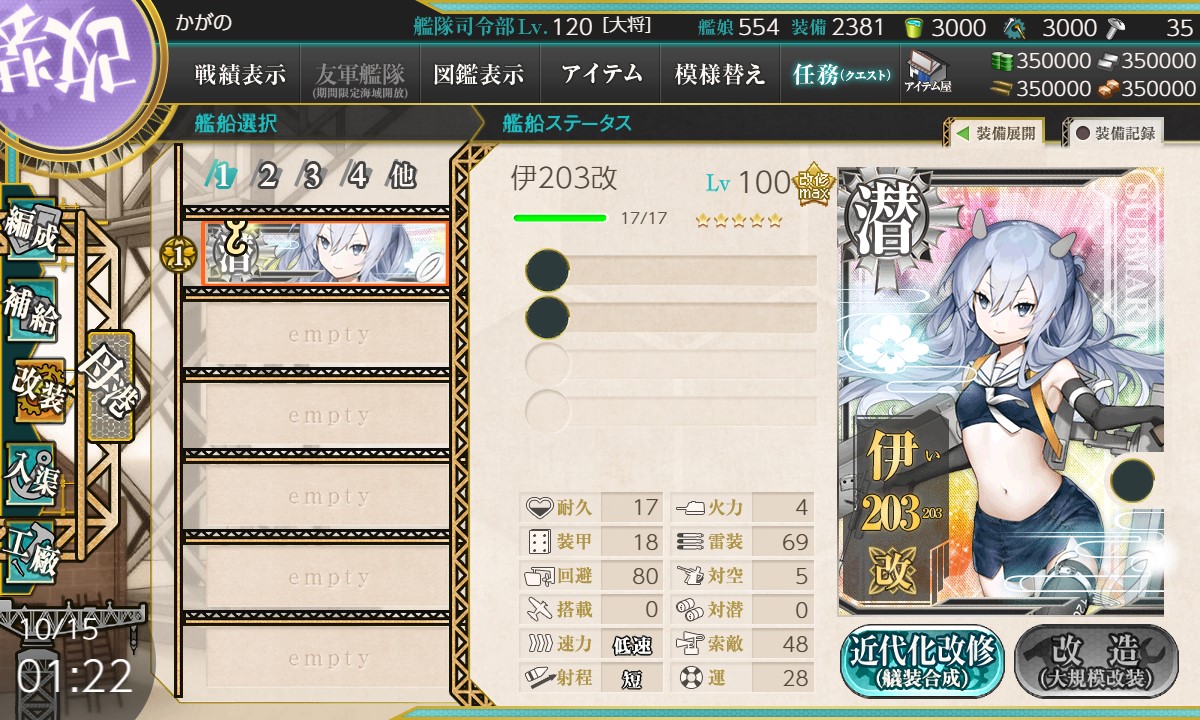This screenshot has width=1200, height=720.
Task: Select the first empty equipment slot
Action: [671, 271]
